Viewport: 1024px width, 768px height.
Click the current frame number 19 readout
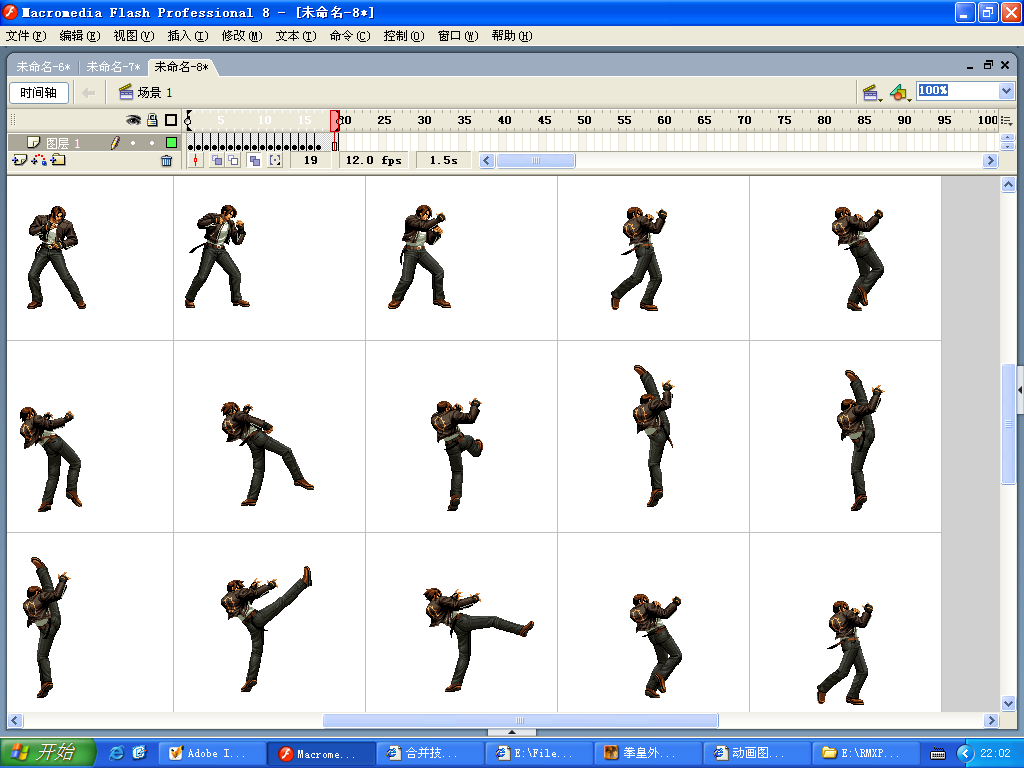[311, 160]
